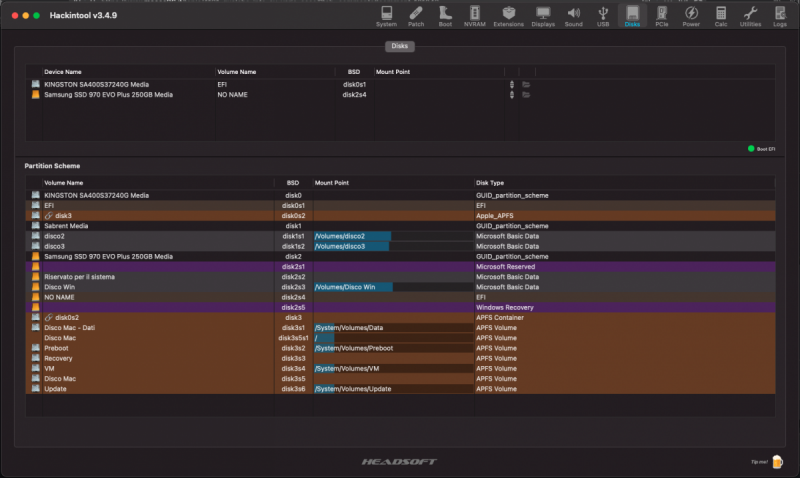Click the mount toggle for KINGSTON EFI
The image size is (800, 478).
tap(512, 85)
